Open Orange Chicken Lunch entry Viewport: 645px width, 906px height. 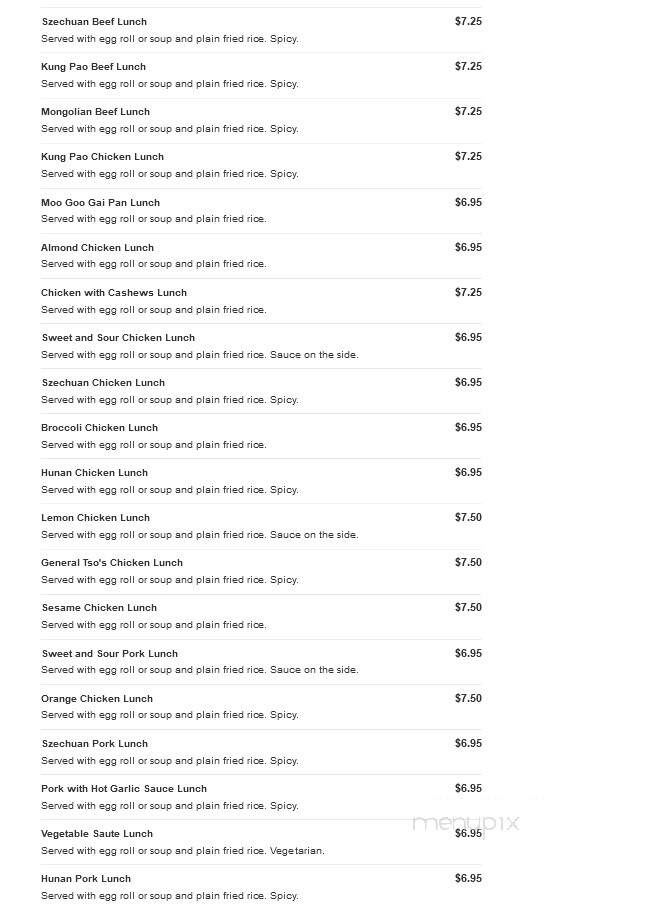(x=97, y=699)
